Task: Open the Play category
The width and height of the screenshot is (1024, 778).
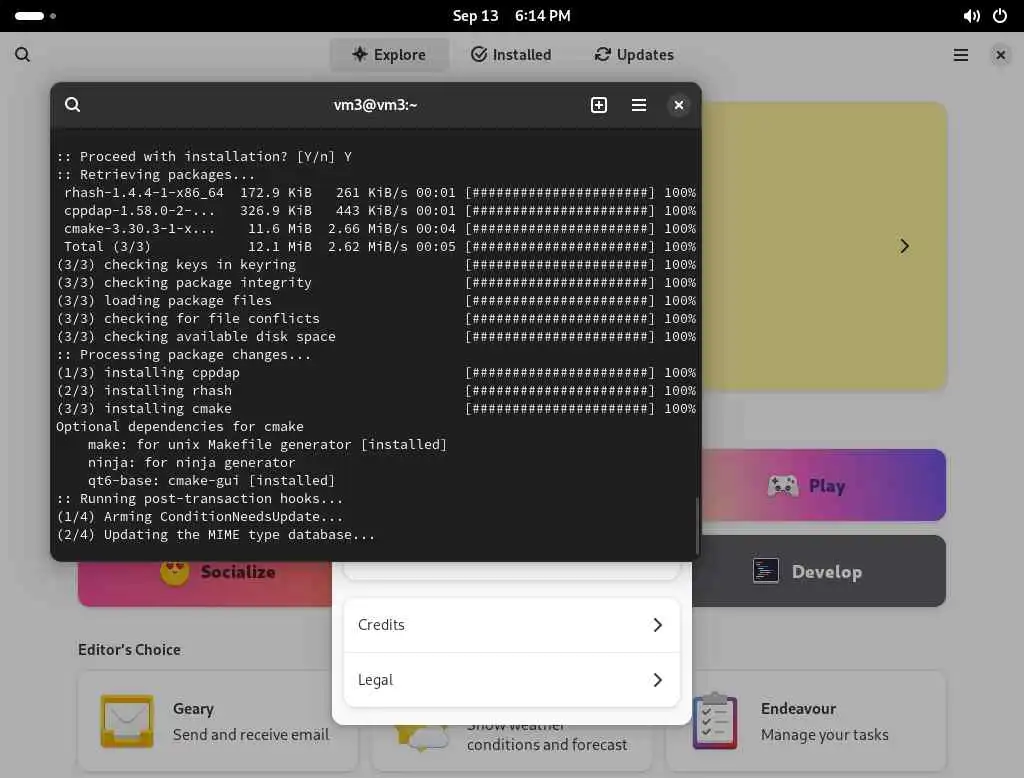Action: [x=824, y=485]
